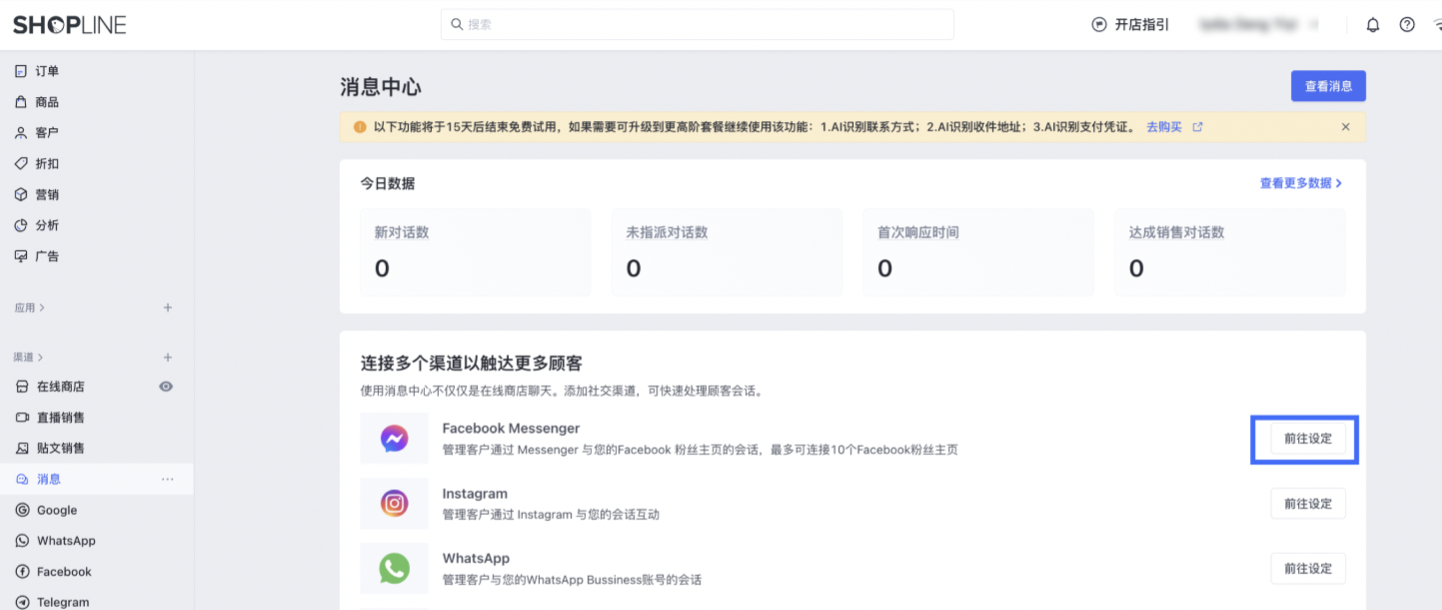1442x610 pixels.
Task: Click the 在线商店 store icon
Action: (22, 387)
